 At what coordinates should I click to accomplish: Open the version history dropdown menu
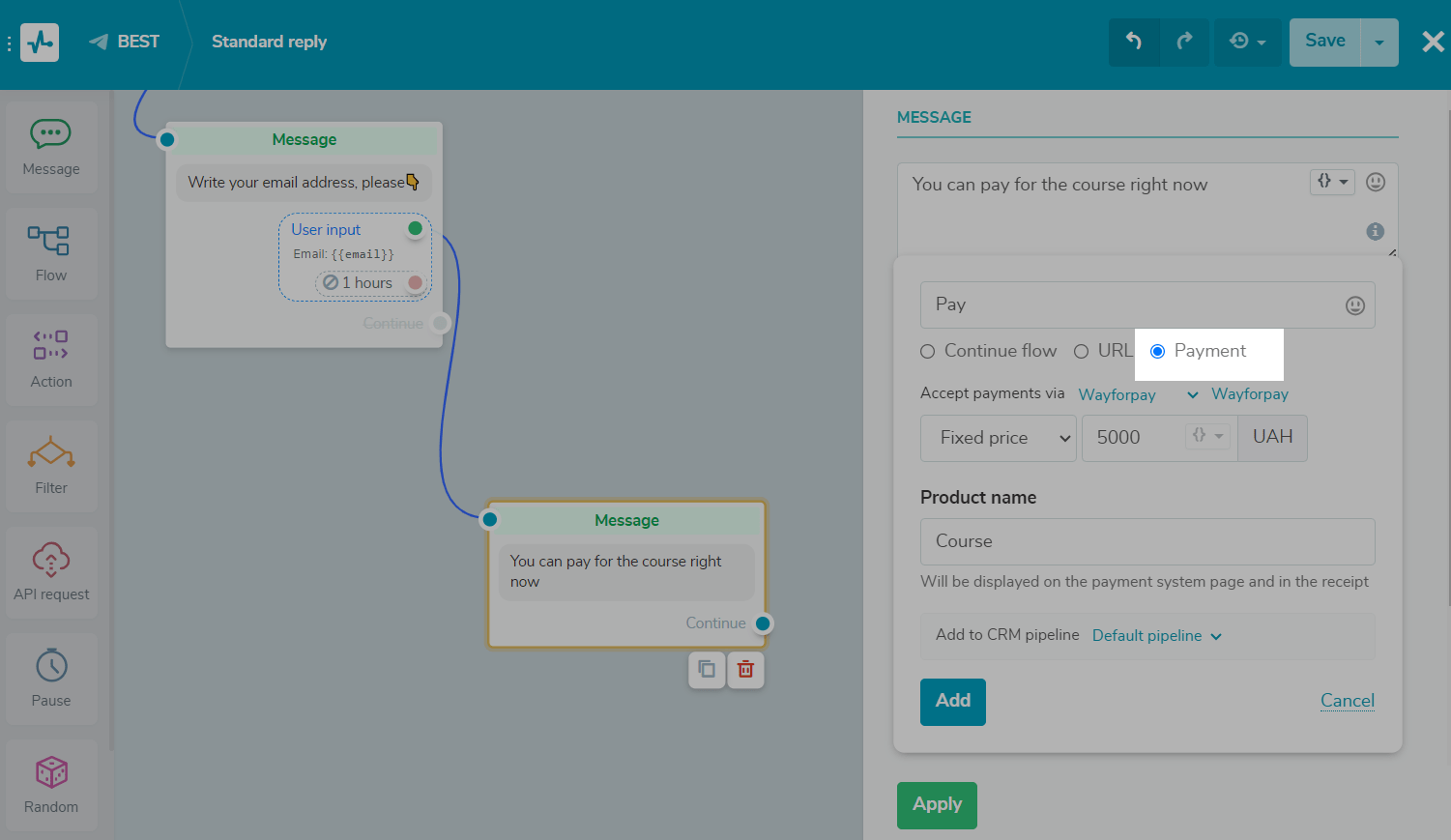(x=1247, y=42)
